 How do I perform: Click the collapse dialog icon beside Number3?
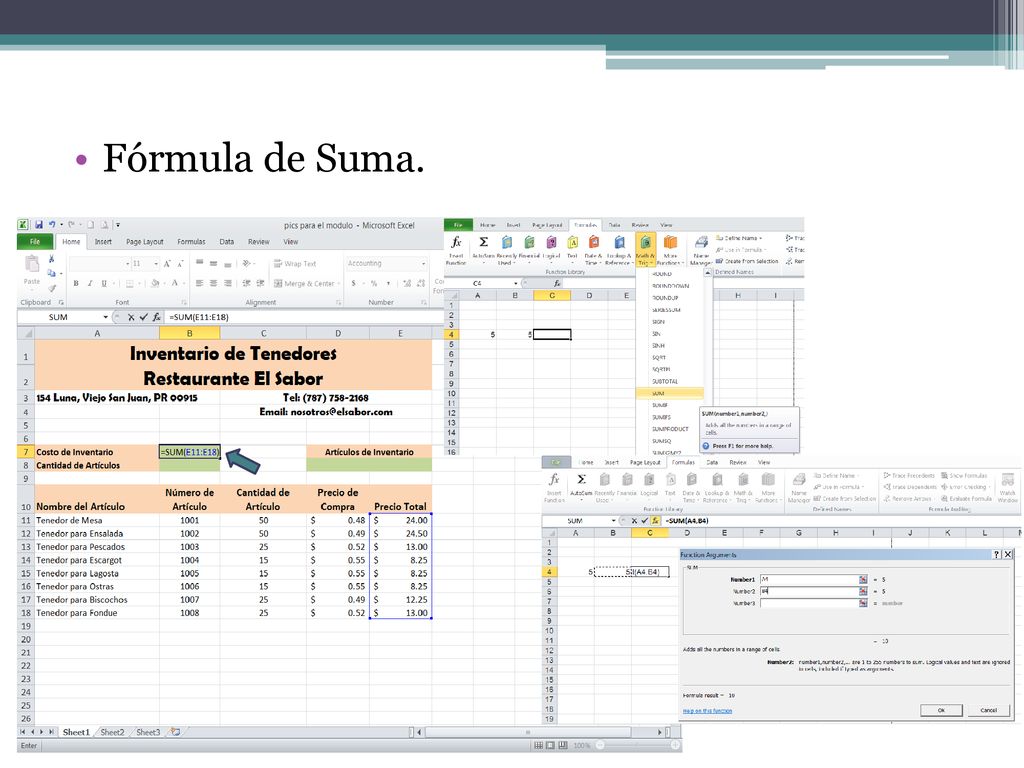click(x=863, y=603)
